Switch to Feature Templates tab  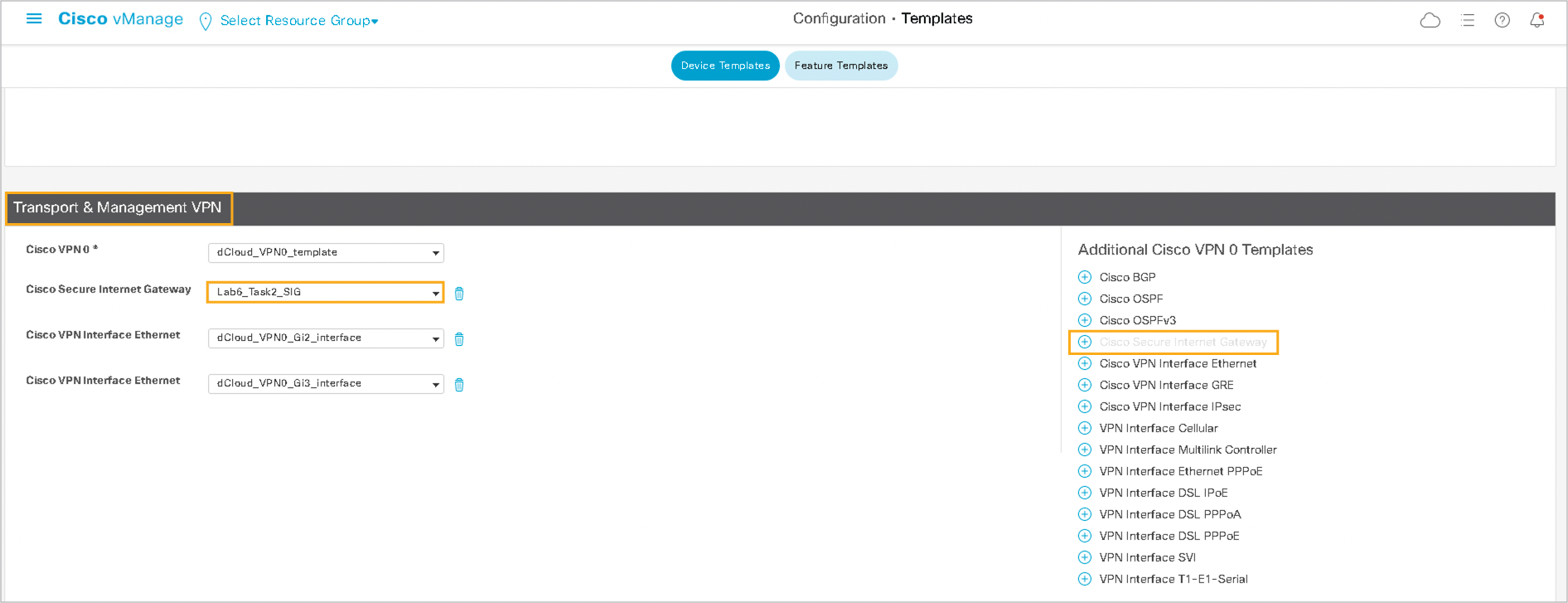tap(841, 66)
